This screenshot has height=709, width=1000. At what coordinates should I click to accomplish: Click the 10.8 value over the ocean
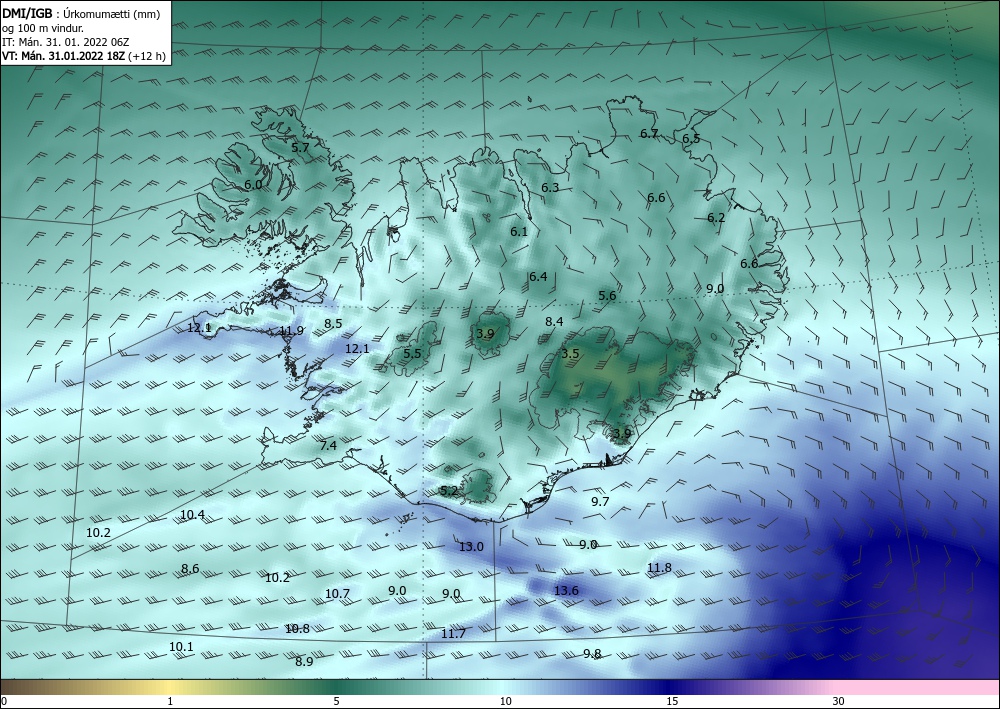click(x=297, y=629)
